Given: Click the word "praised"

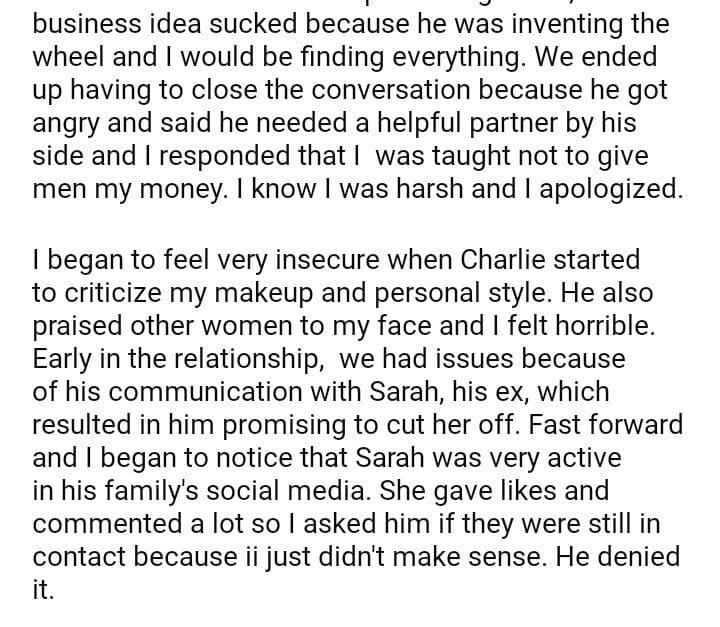Looking at the screenshot, I should click(78, 326).
